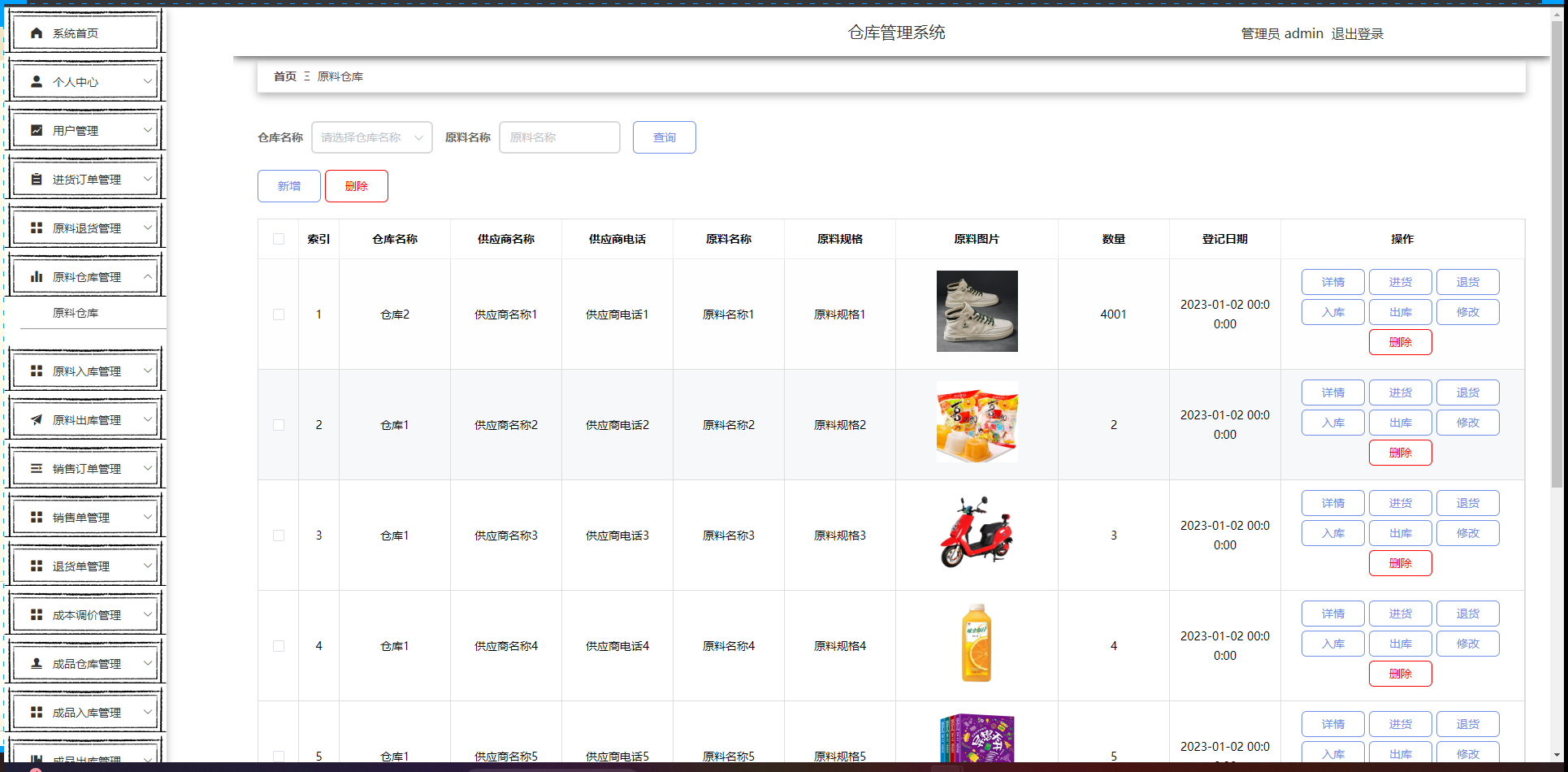Click the bar chart icon for 原料仓库管理
Screen dimensions: 1568x772
(37, 276)
